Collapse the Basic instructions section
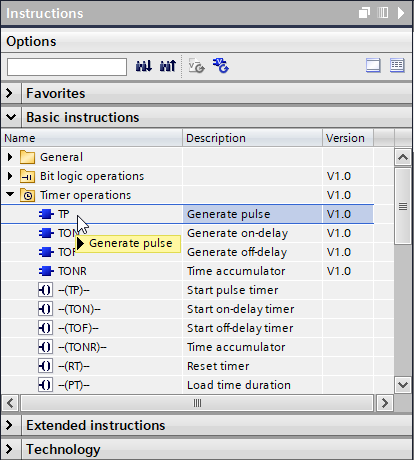Screen dimensions: 414x460 (11, 117)
